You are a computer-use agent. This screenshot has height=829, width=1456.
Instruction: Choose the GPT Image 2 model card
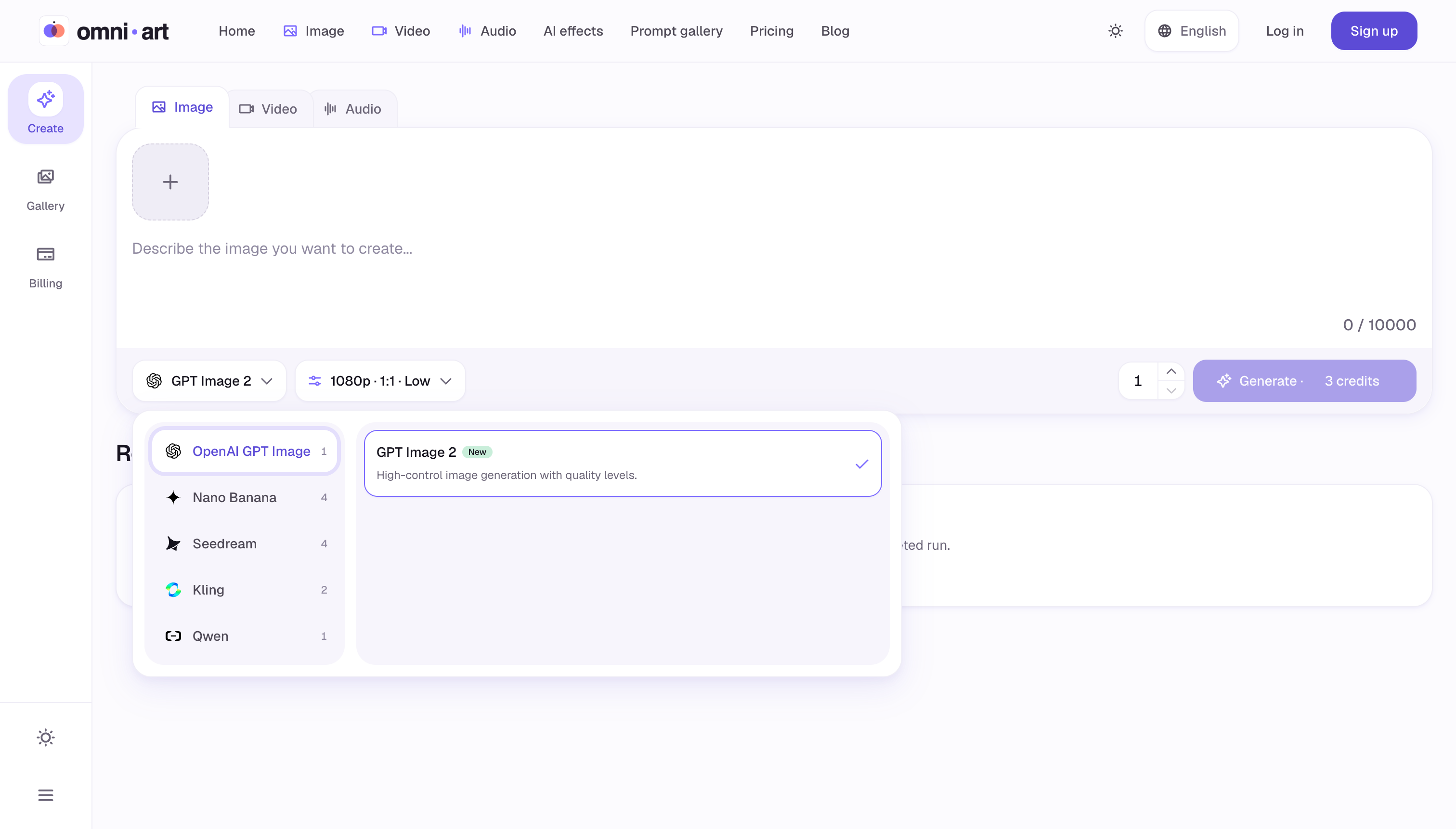coord(623,464)
